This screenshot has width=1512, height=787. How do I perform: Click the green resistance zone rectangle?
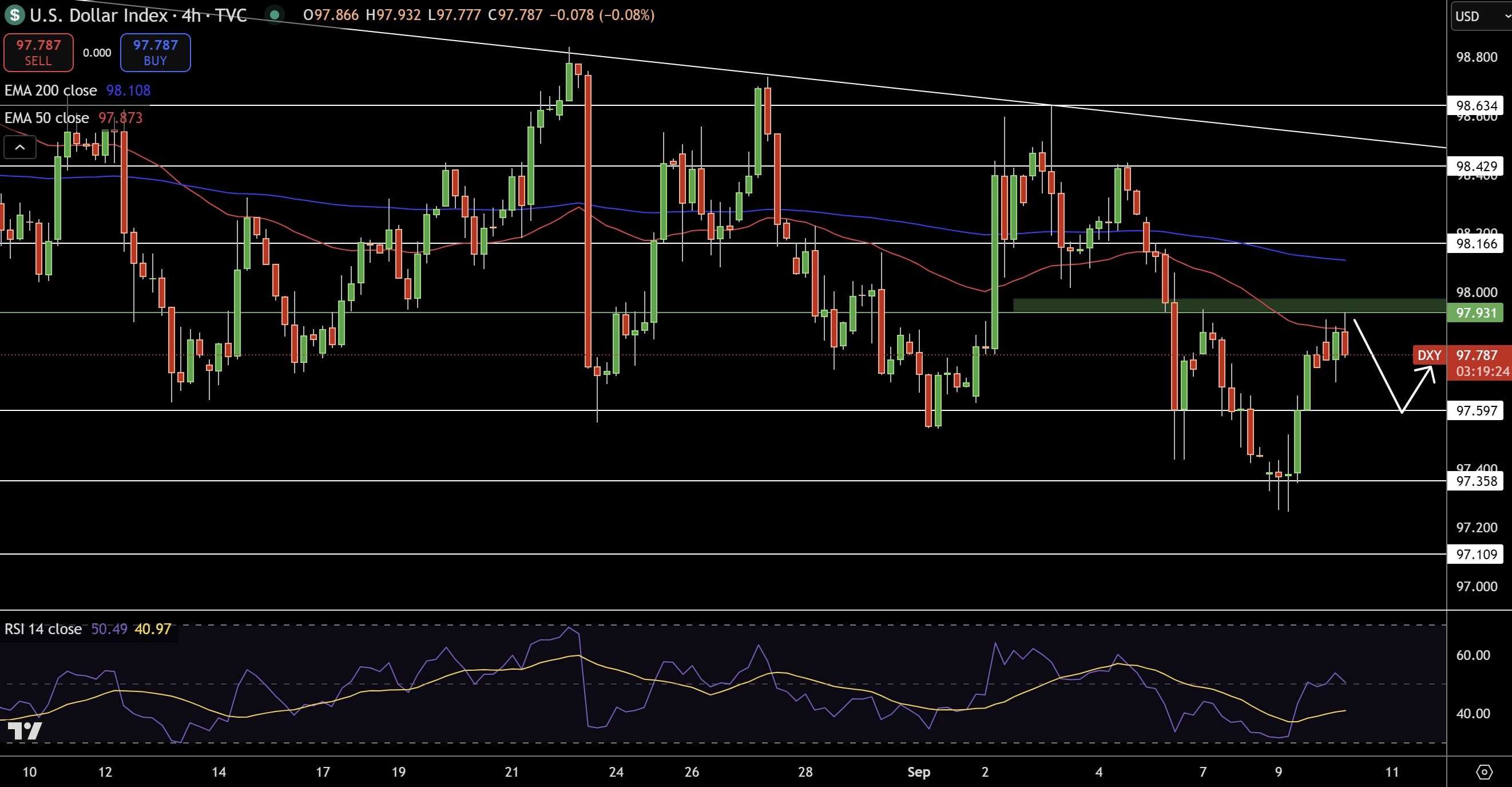[1229, 306]
